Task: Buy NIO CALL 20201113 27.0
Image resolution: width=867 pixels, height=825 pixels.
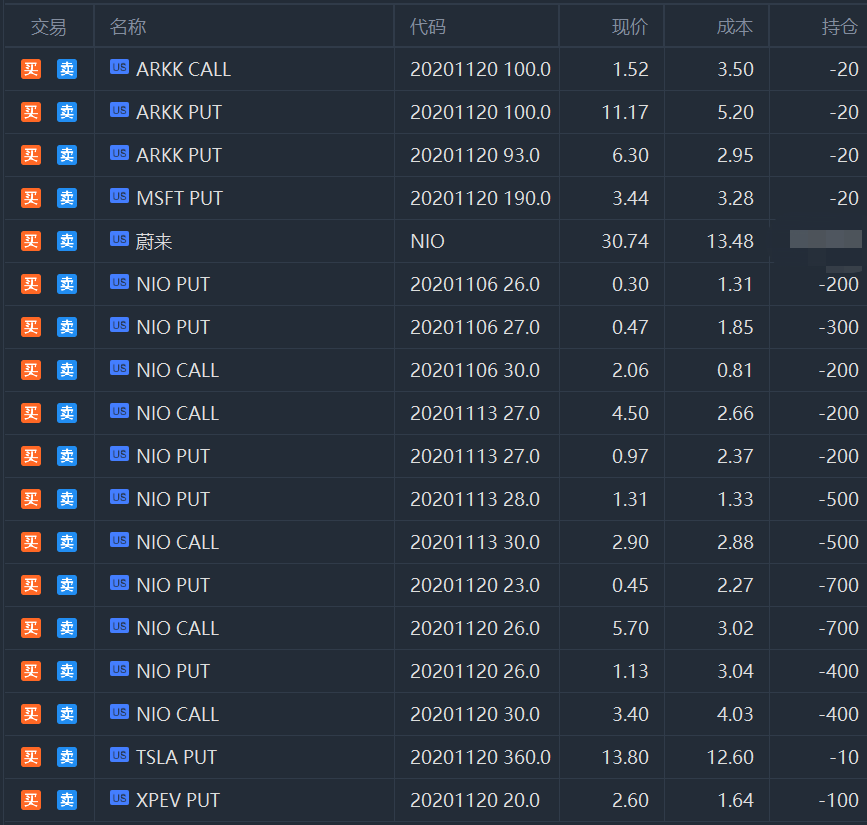Action: [31, 413]
